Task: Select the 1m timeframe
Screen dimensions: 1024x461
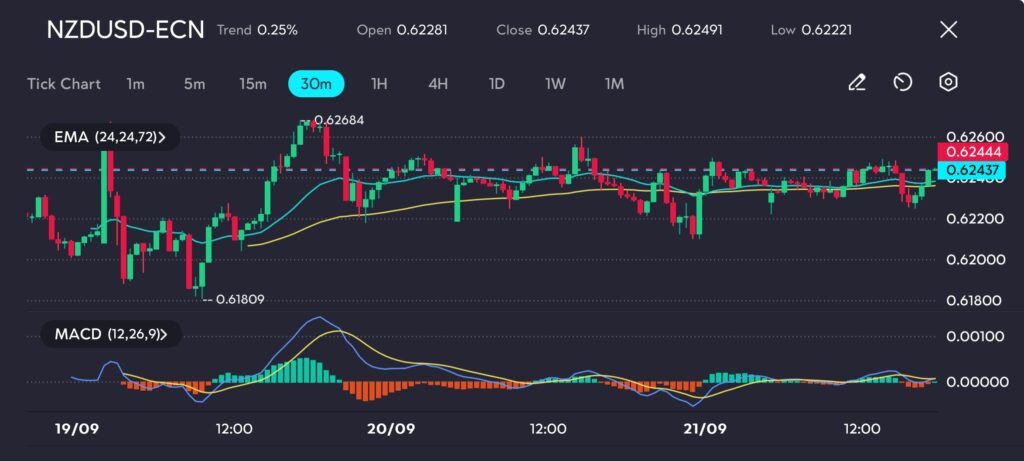Action: point(135,84)
